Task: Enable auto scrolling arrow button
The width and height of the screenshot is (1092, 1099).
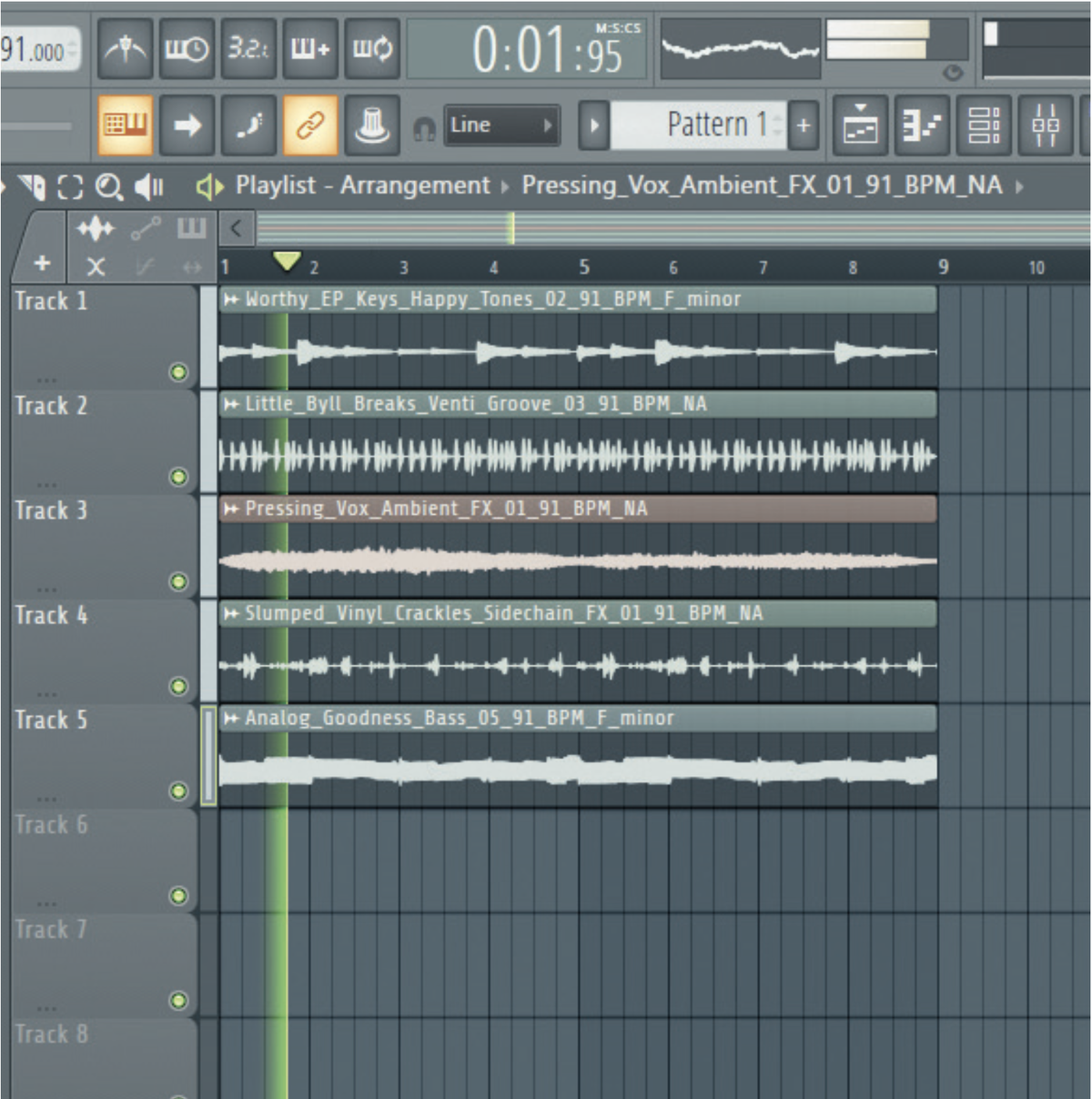Action: [x=187, y=125]
